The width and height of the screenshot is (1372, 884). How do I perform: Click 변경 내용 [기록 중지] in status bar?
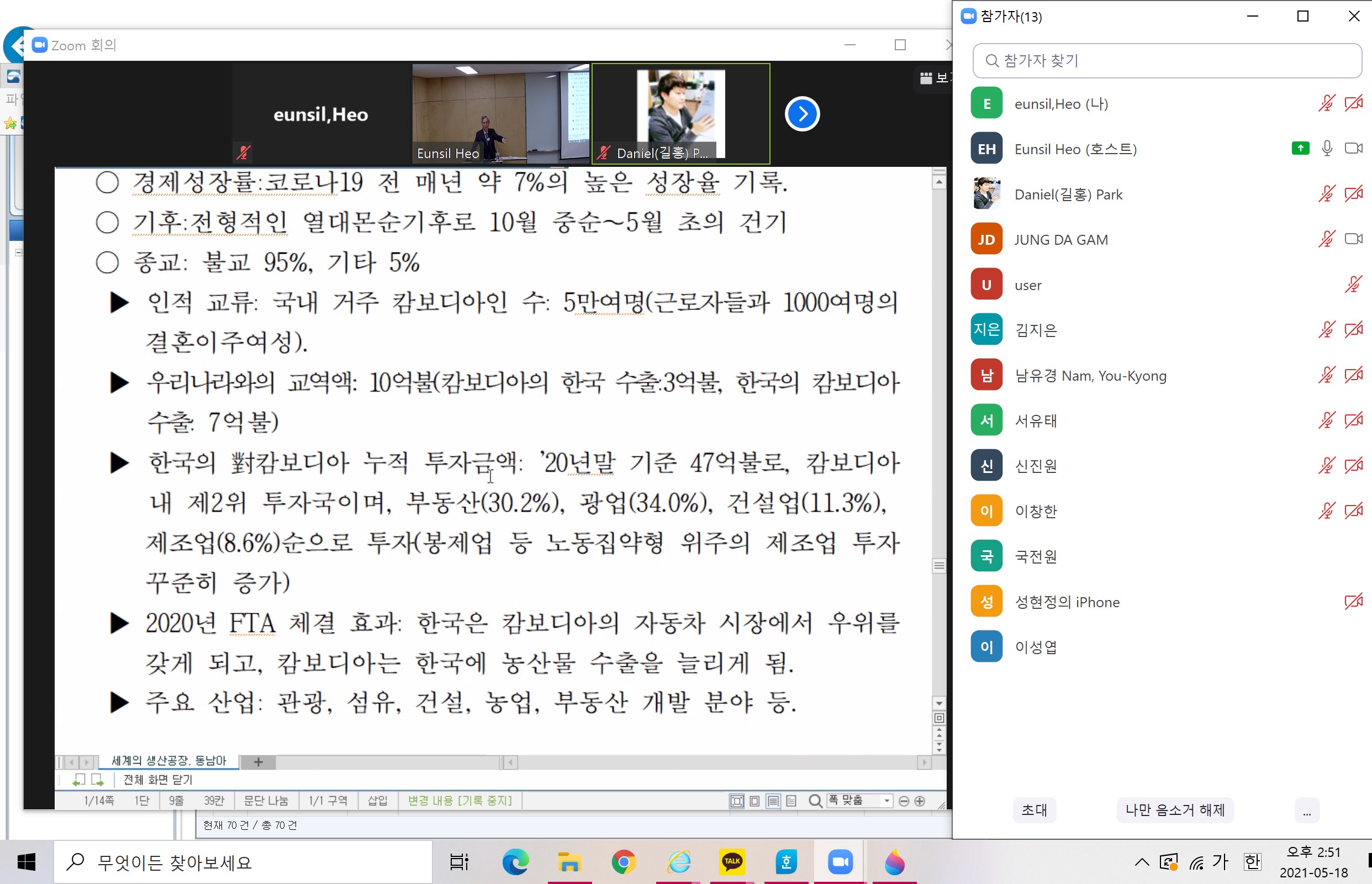[459, 800]
